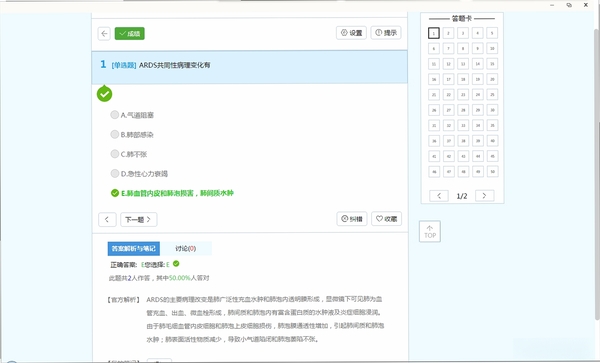
Task: Click 下一题 next question button
Action: point(139,220)
